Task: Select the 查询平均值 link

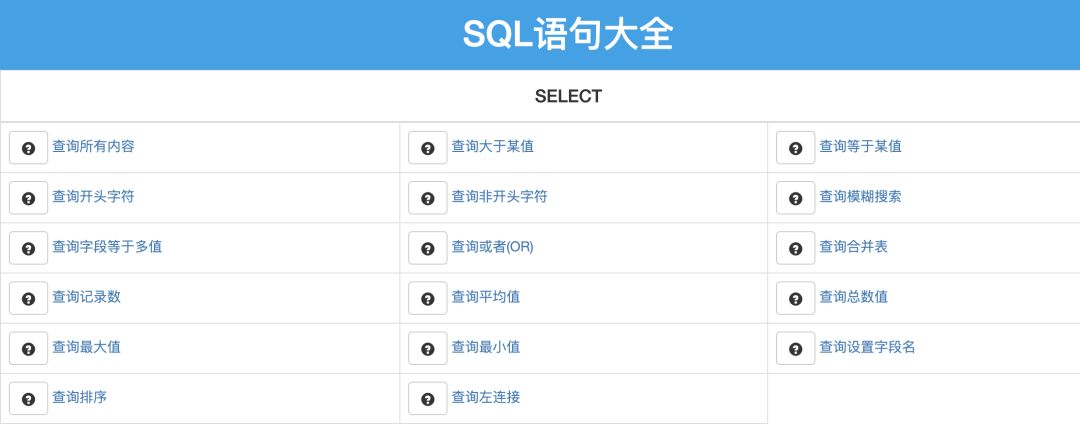Action: (x=486, y=297)
